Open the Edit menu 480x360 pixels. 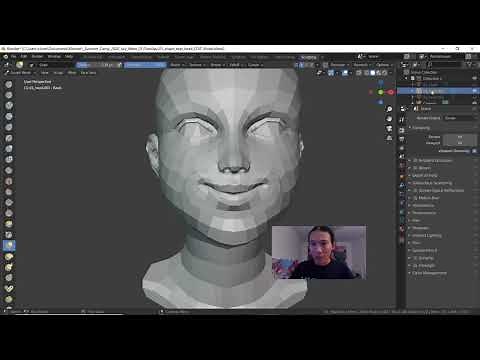pyautogui.click(x=24, y=57)
